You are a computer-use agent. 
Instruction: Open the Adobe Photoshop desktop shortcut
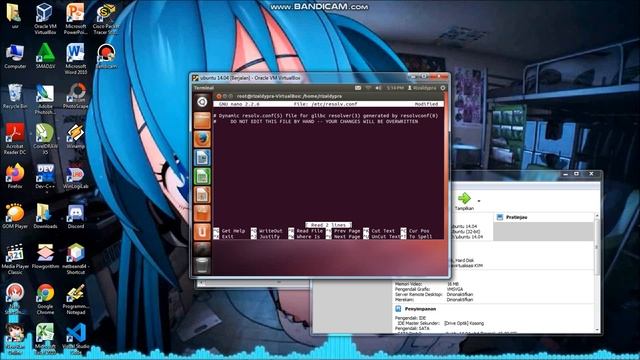coord(45,99)
